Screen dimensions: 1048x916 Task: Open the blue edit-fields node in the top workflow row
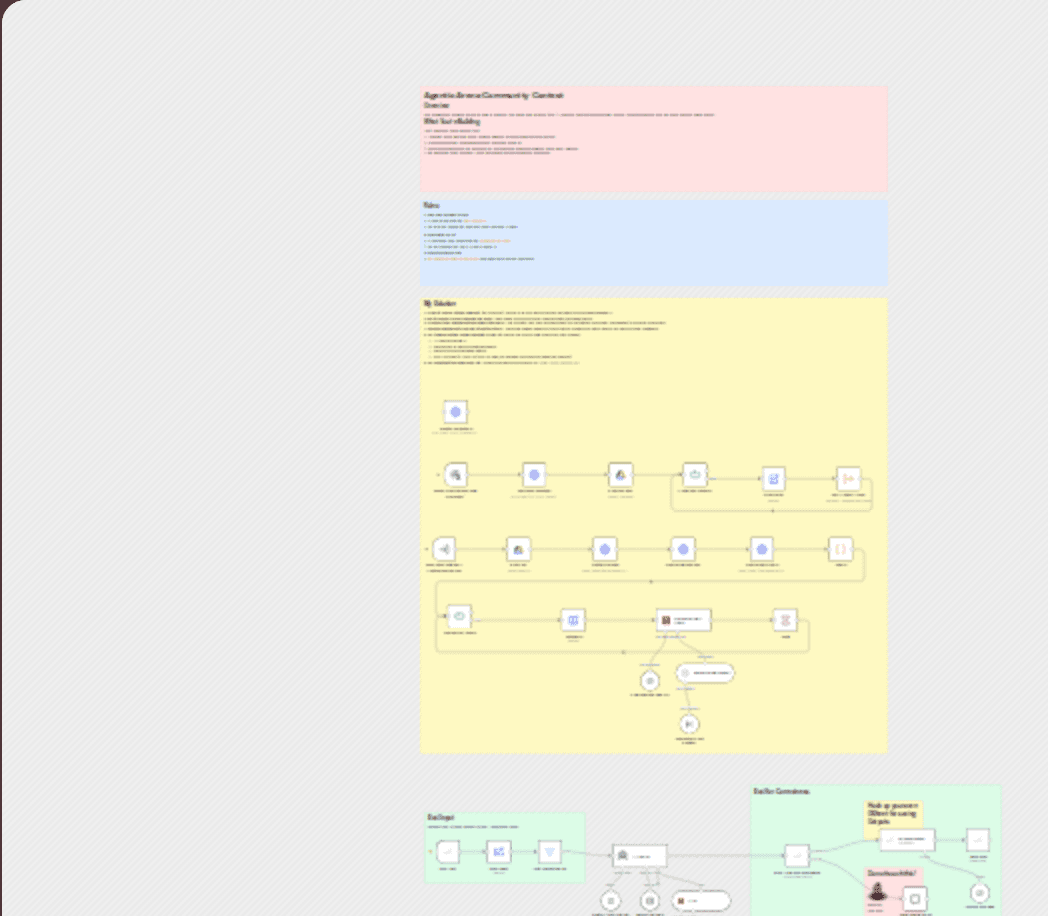pyautogui.click(x=773, y=479)
